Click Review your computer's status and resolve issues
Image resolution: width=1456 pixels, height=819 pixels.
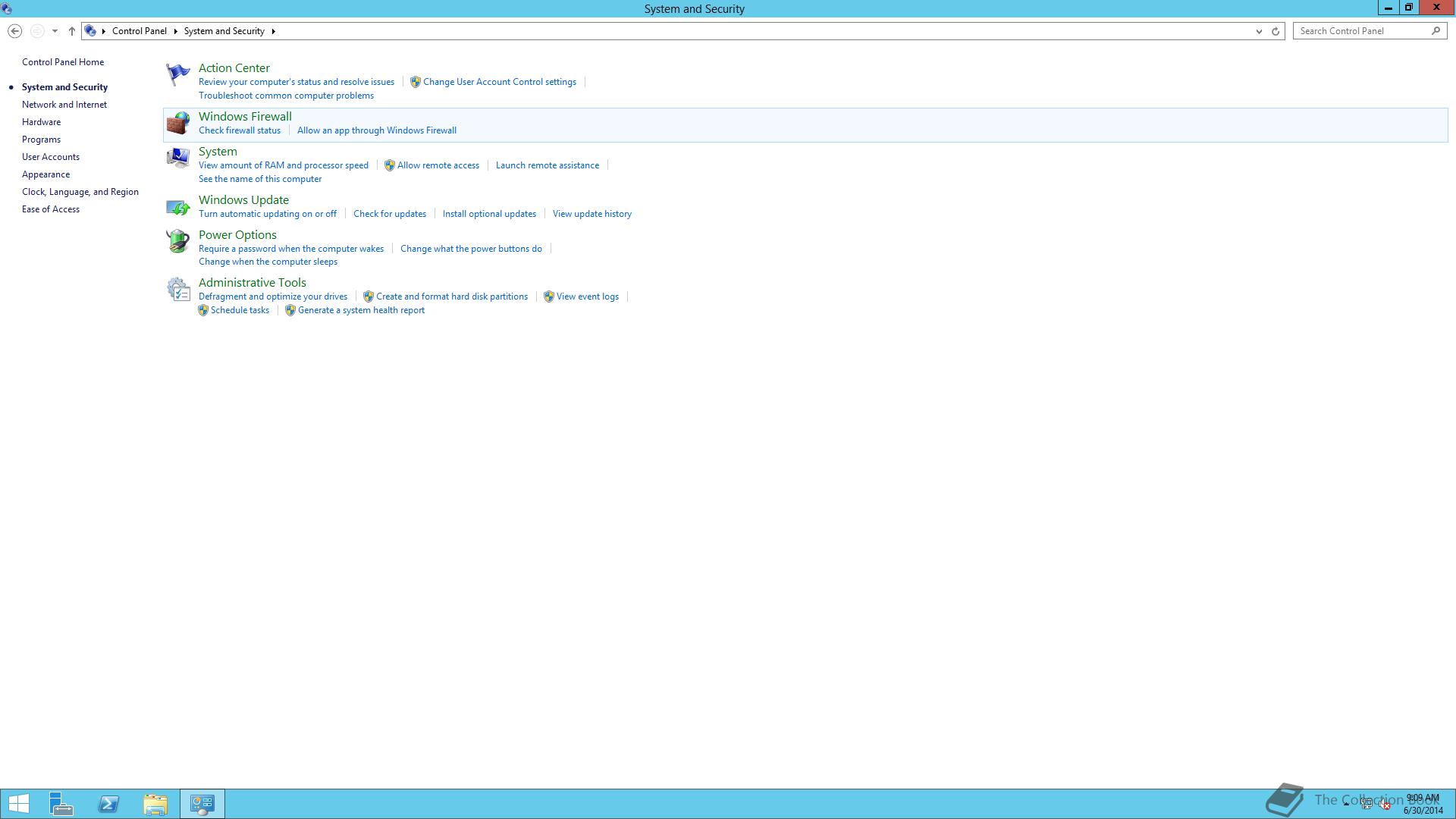pos(297,82)
